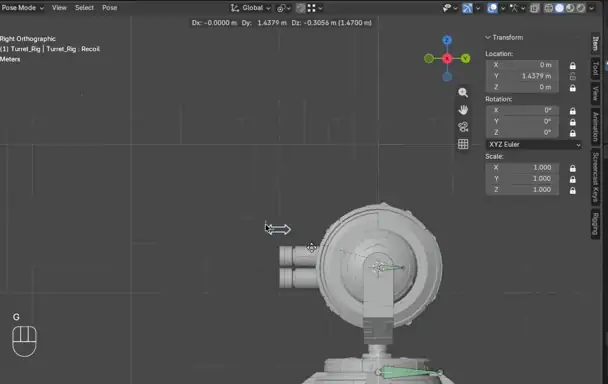Click the snapping elements grid icon
This screenshot has width=608, height=384.
pyautogui.click(x=311, y=8)
